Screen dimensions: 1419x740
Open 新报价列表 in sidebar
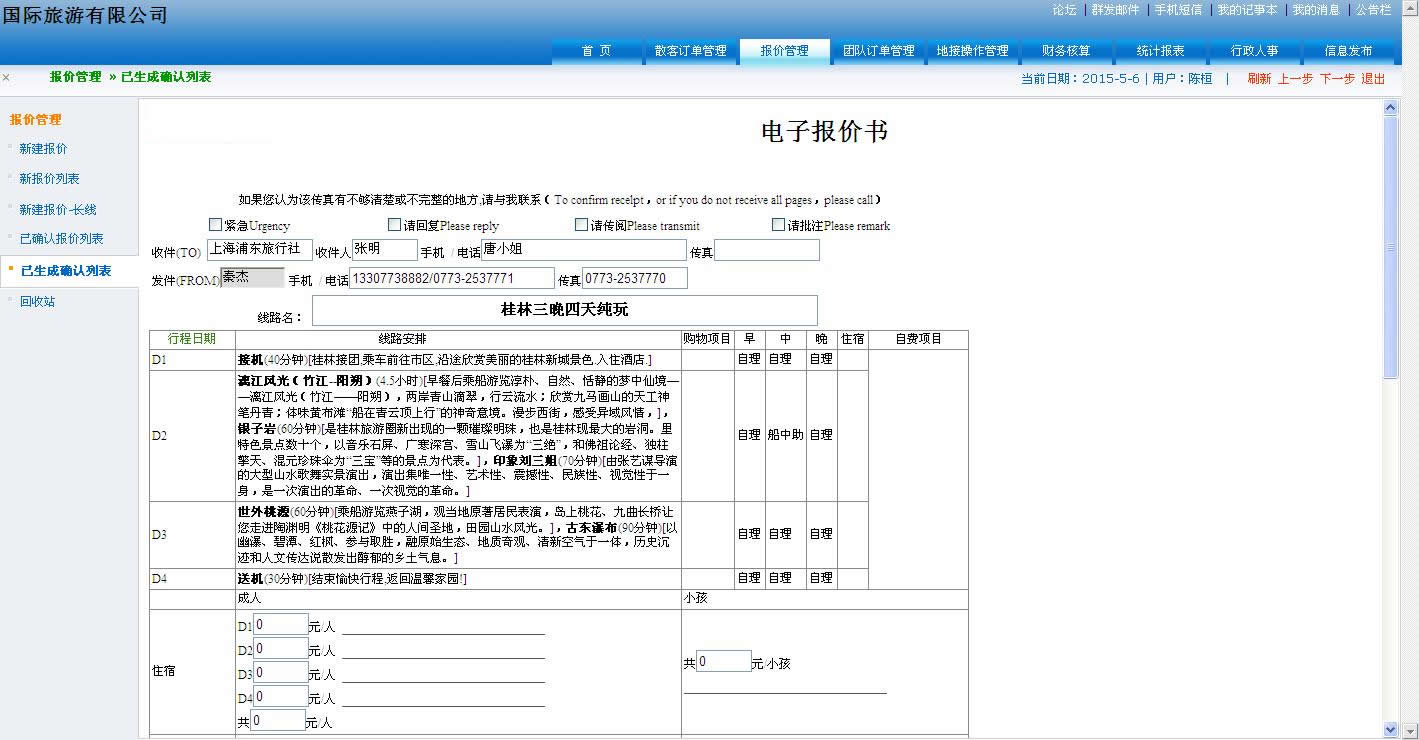49,179
